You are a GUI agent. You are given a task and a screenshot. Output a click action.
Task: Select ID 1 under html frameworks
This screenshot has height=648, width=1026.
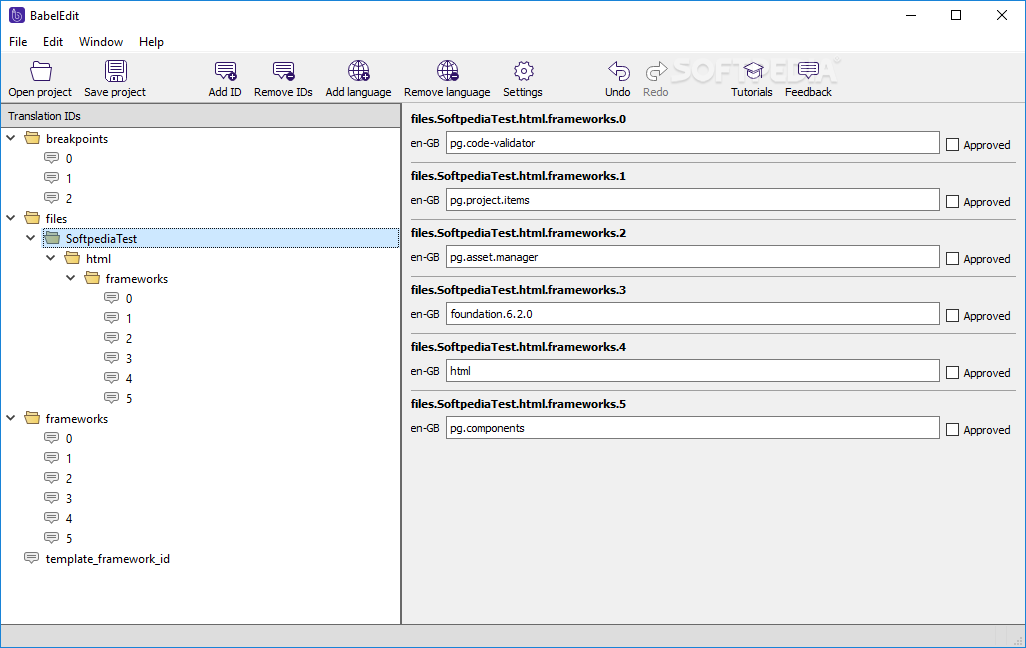click(129, 319)
